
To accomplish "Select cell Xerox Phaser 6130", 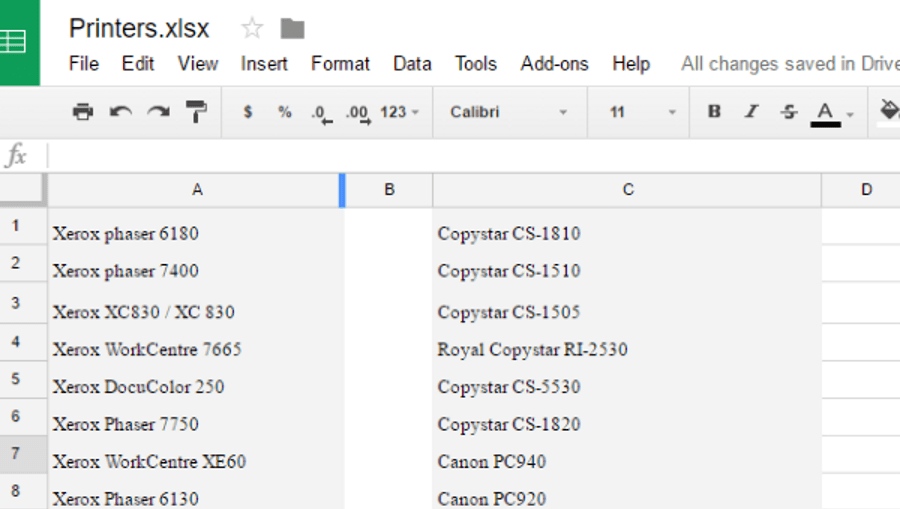I will pos(196,492).
